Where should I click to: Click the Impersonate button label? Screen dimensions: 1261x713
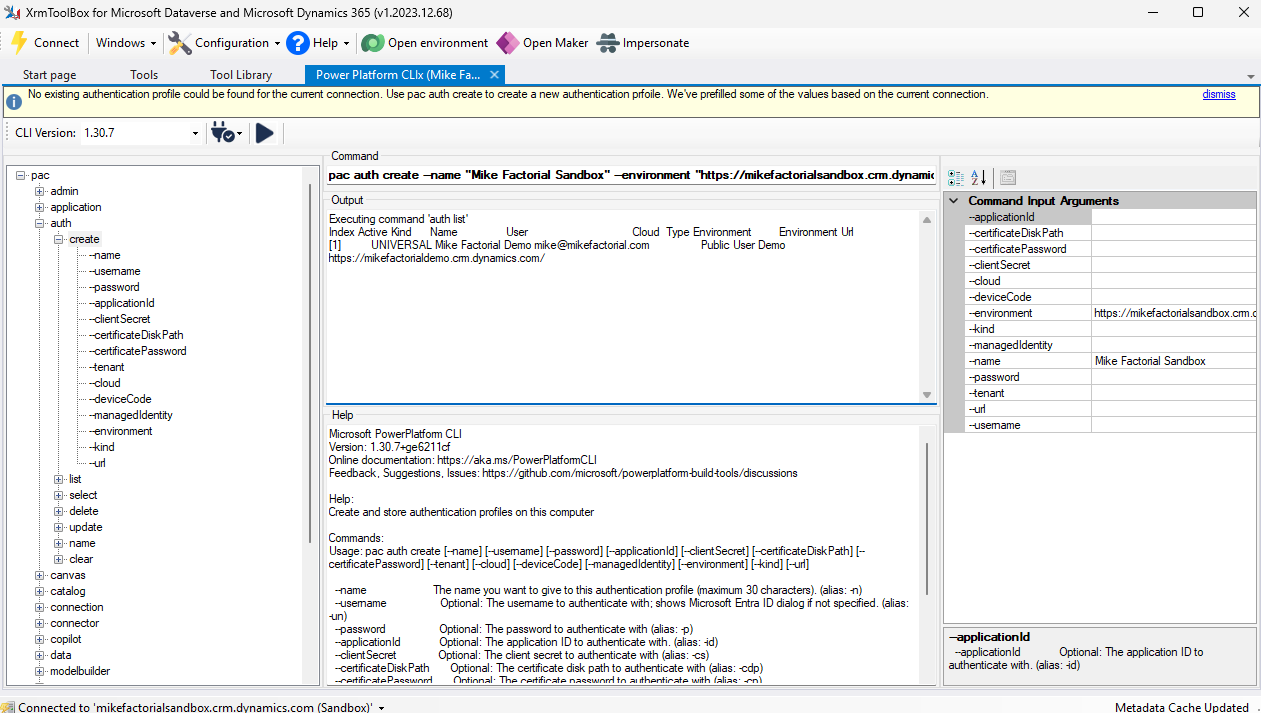coord(656,43)
